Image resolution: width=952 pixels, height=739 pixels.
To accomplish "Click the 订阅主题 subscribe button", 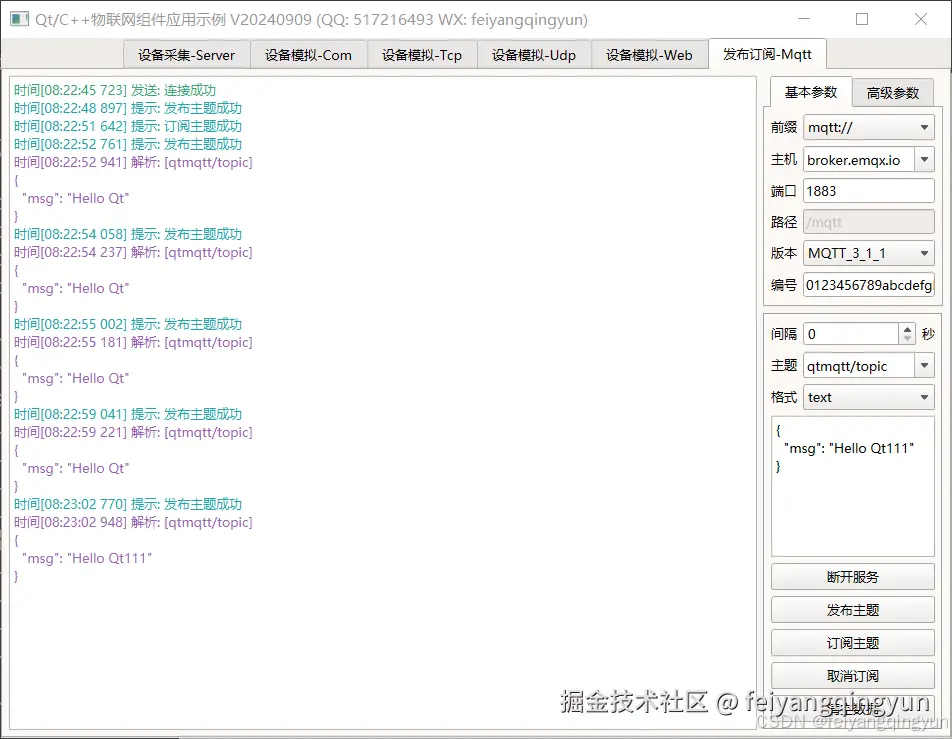I will [852, 642].
